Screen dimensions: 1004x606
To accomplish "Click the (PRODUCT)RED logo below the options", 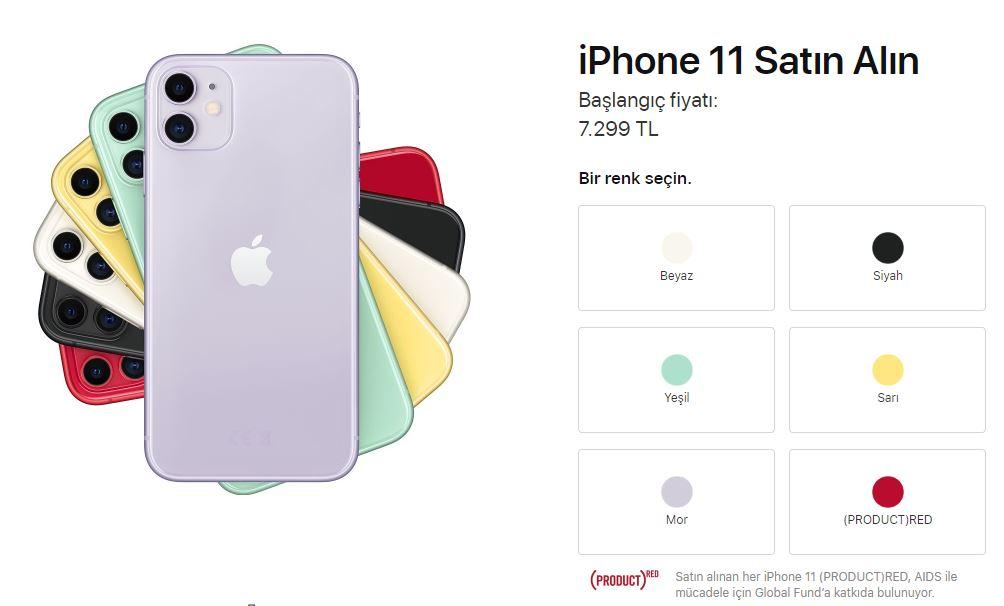I will point(624,580).
